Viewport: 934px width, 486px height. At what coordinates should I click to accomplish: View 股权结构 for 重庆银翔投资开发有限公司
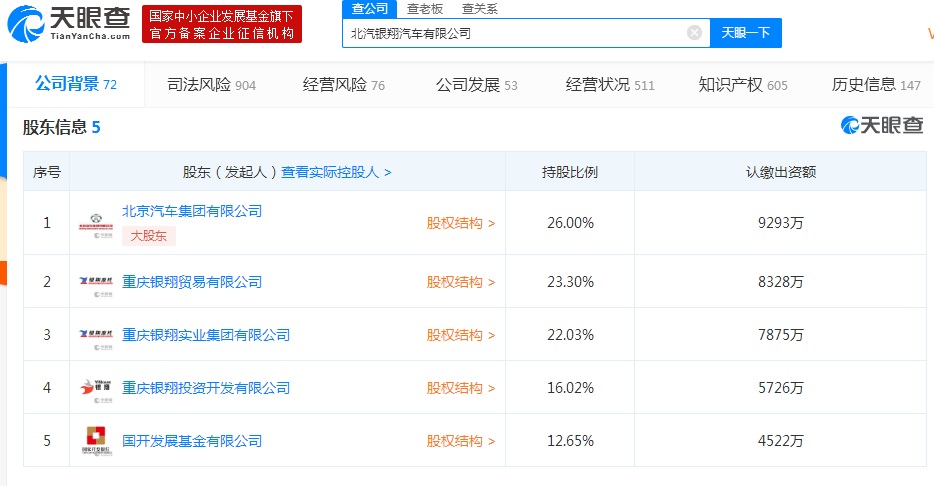coord(460,388)
